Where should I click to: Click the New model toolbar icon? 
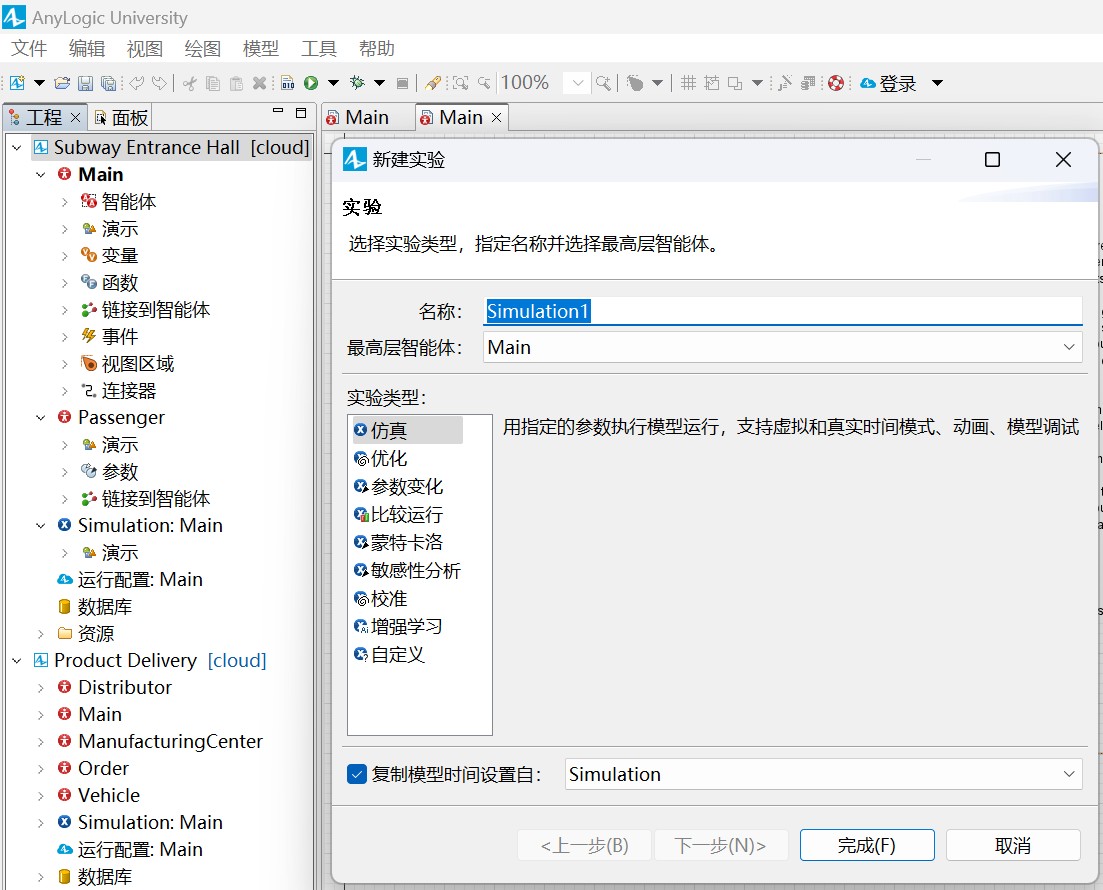pyautogui.click(x=17, y=83)
